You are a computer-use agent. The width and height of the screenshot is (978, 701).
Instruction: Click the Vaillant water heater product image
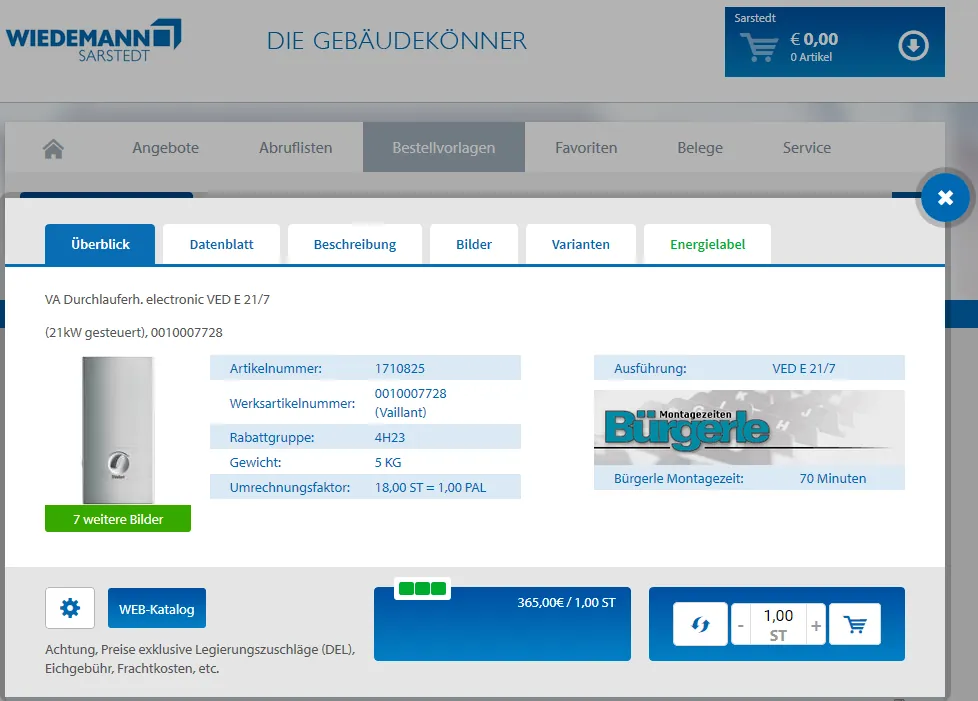click(118, 430)
